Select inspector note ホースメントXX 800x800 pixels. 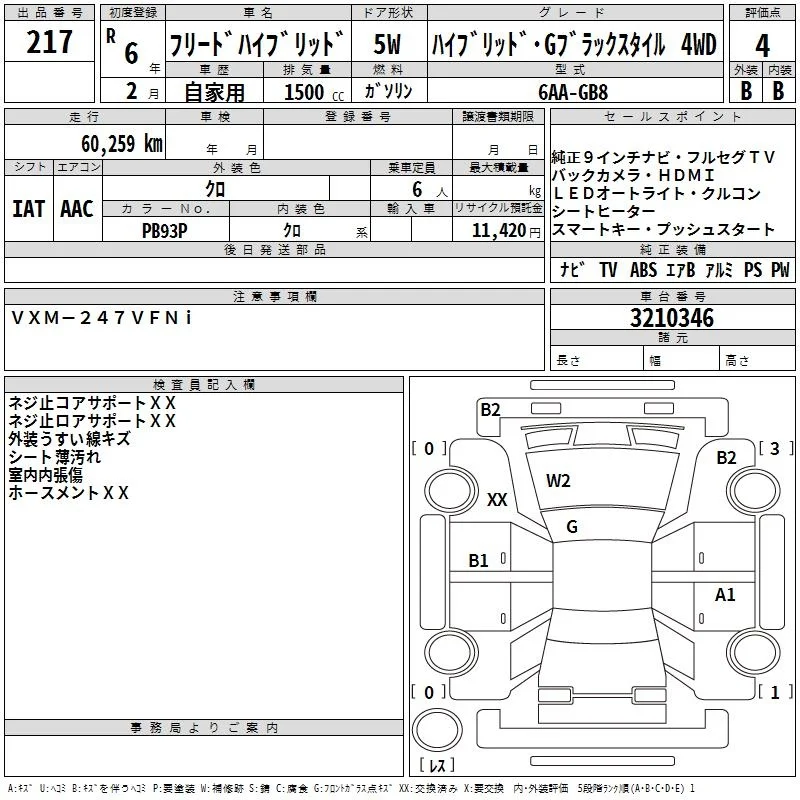[x=69, y=493]
